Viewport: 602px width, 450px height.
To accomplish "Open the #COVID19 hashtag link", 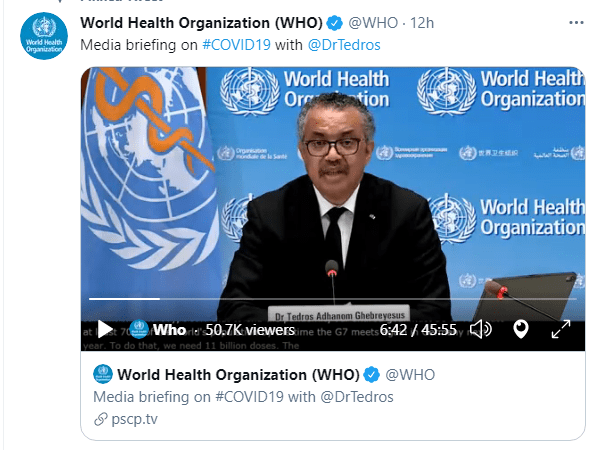I will click(236, 45).
